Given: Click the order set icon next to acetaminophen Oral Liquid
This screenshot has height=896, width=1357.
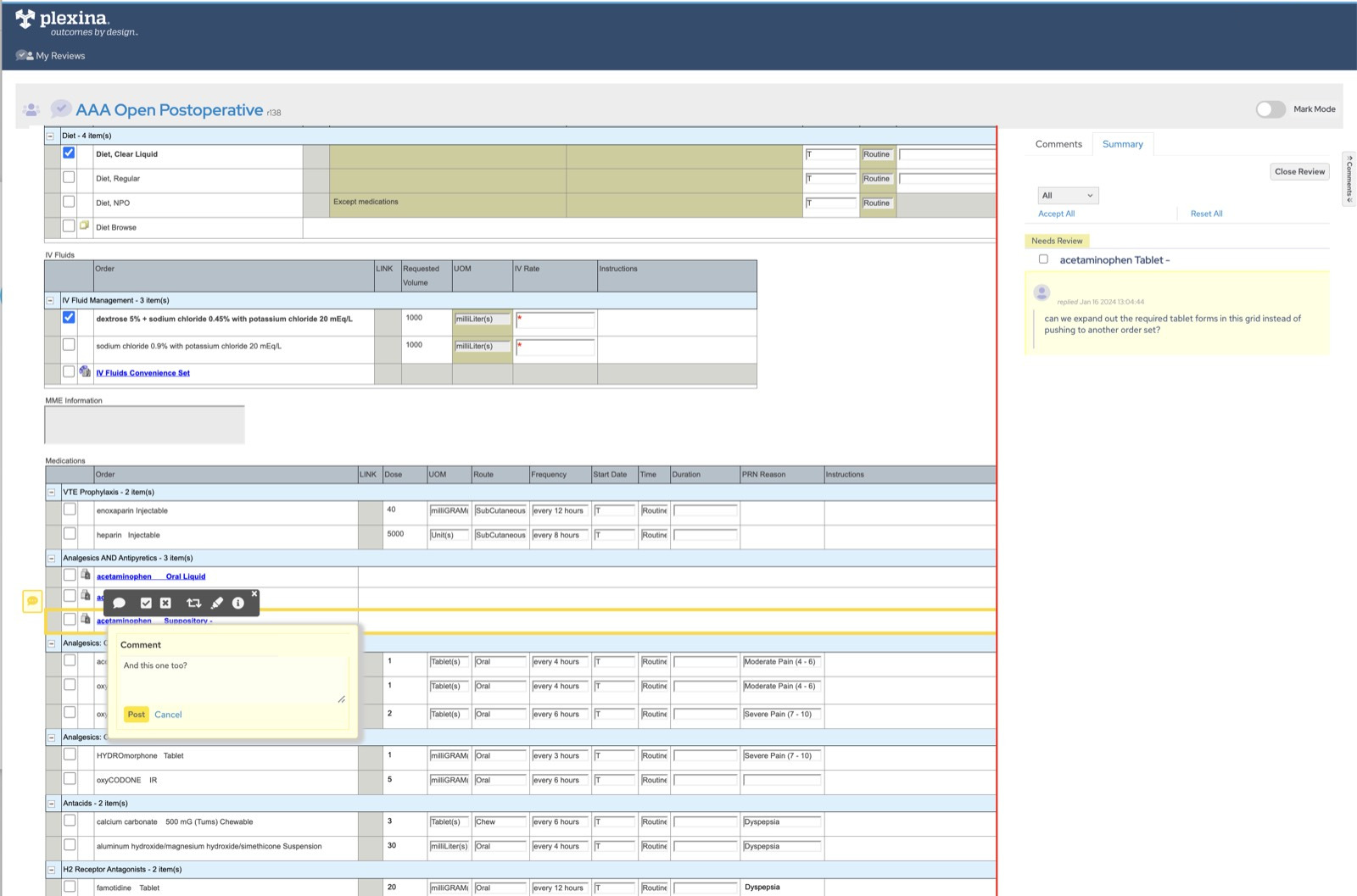Looking at the screenshot, I should [x=86, y=575].
